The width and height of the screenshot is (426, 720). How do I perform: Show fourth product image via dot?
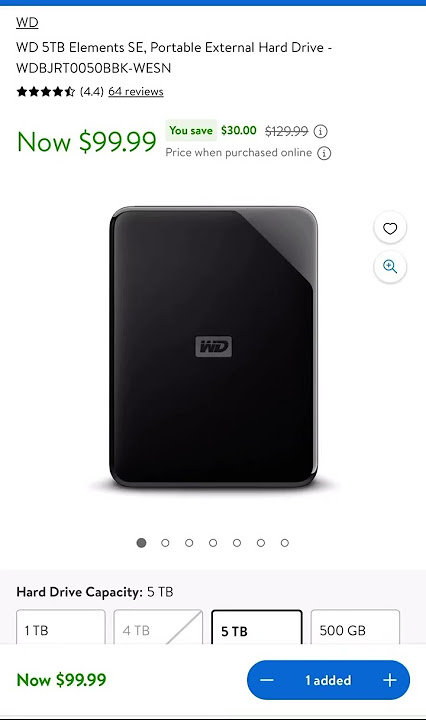(213, 543)
